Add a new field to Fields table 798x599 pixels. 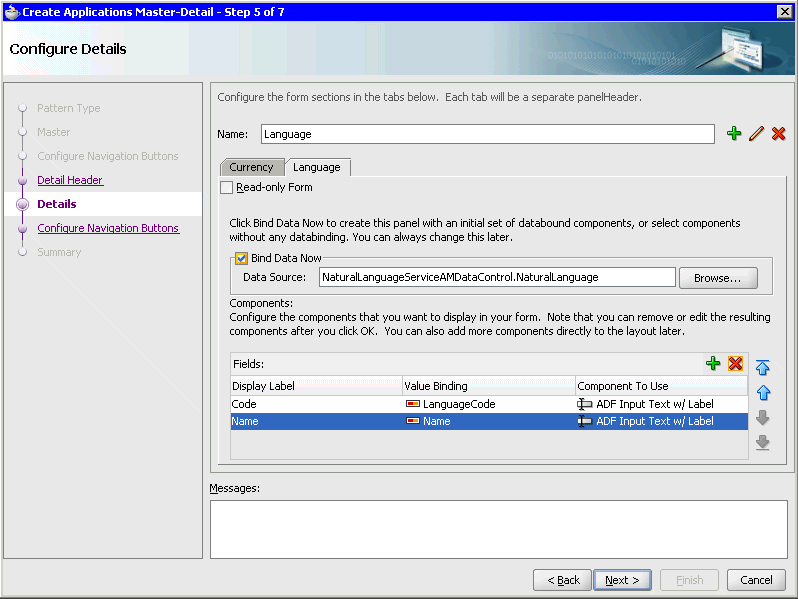click(713, 363)
